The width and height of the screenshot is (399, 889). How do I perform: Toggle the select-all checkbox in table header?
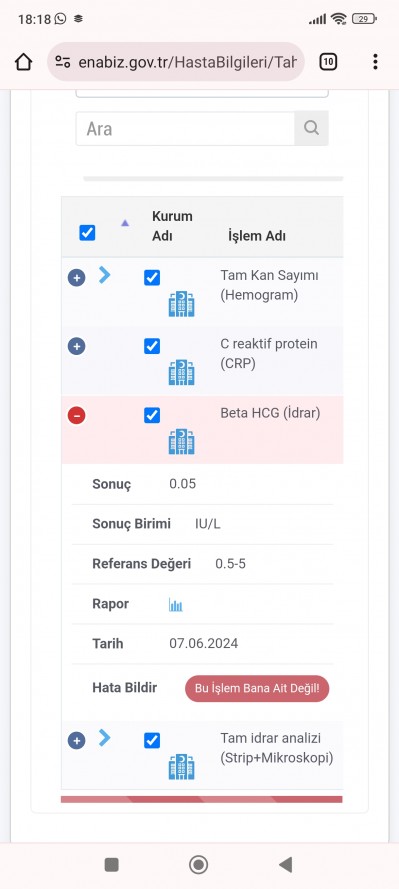[87, 232]
